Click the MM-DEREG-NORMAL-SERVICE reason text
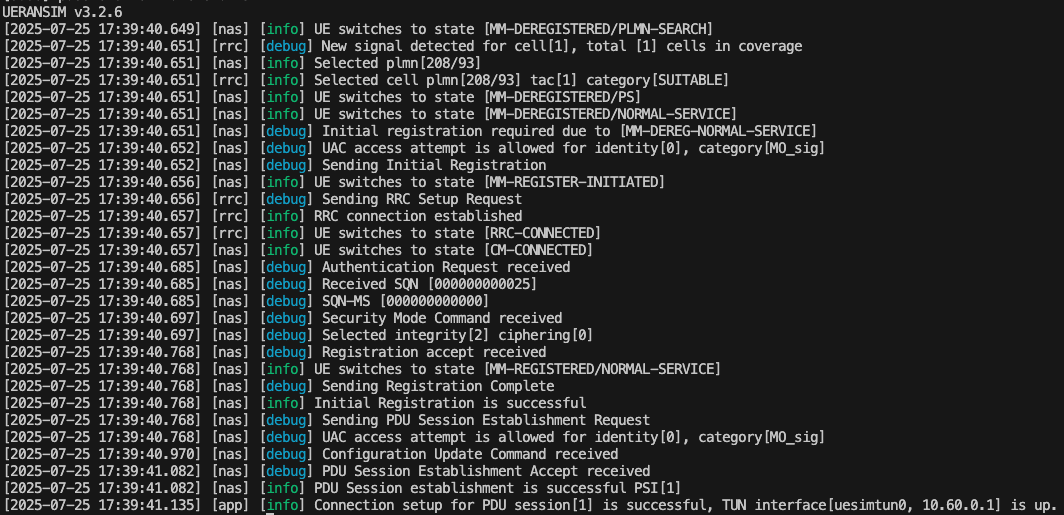This screenshot has width=1064, height=515. [x=718, y=131]
